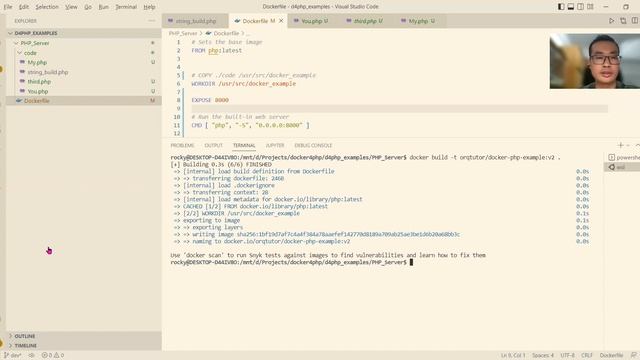The width and height of the screenshot is (640, 360).
Task: Change file encoding UTF-8
Action: (x=568, y=355)
